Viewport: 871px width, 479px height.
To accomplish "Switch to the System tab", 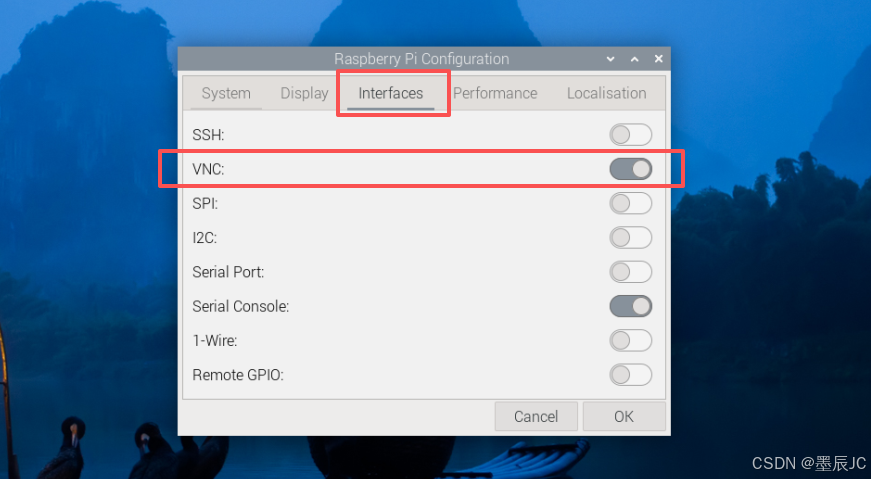I will (x=226, y=93).
